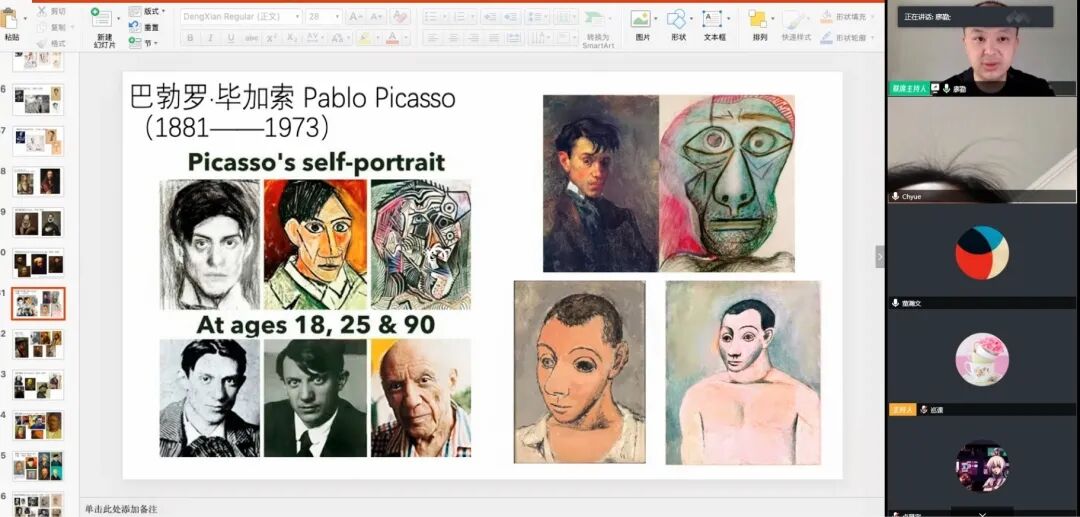Click the Quick Styles (快速样式) button

(796, 25)
